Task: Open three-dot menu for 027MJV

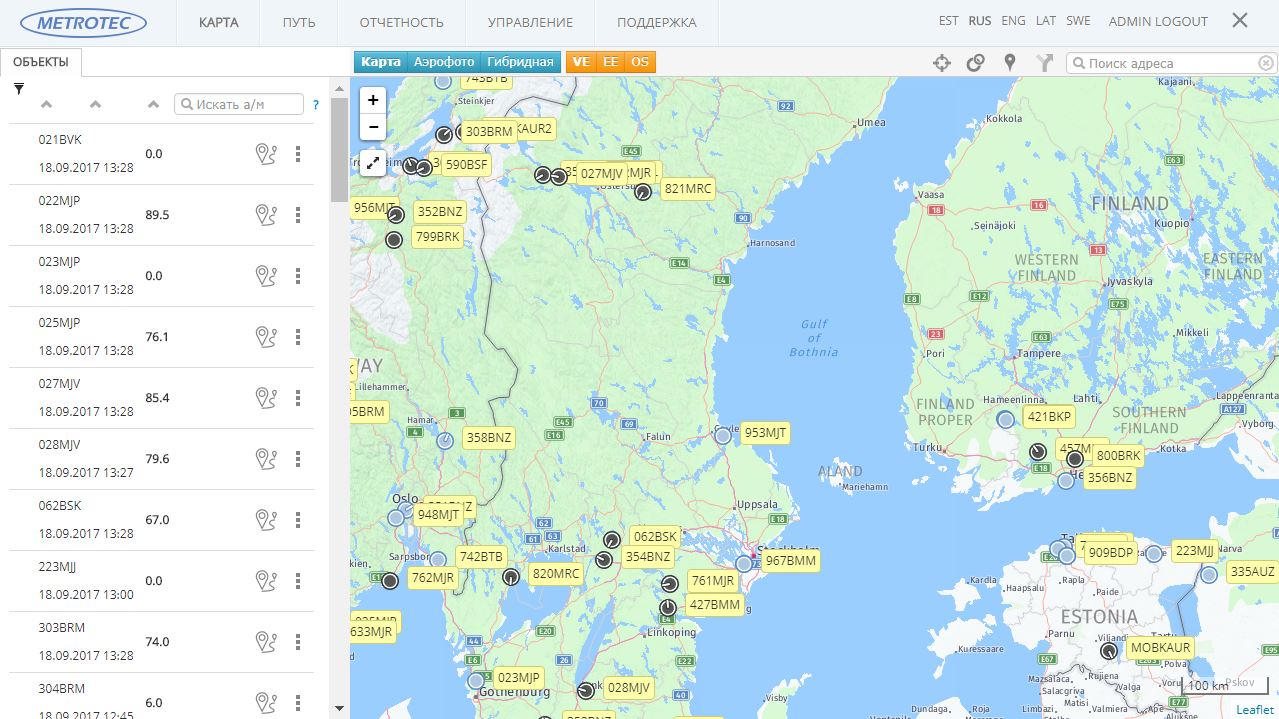Action: pos(298,398)
